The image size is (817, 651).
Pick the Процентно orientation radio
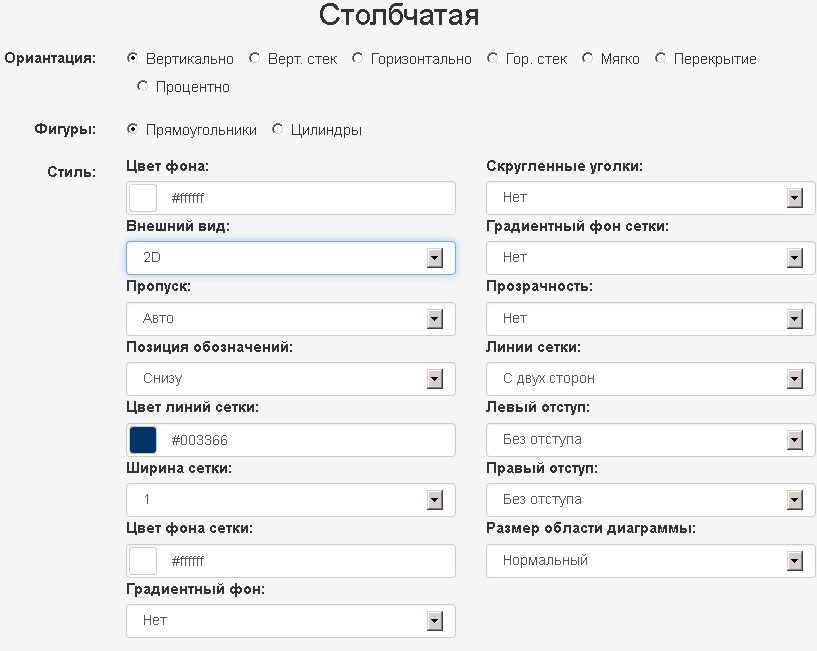[142, 86]
